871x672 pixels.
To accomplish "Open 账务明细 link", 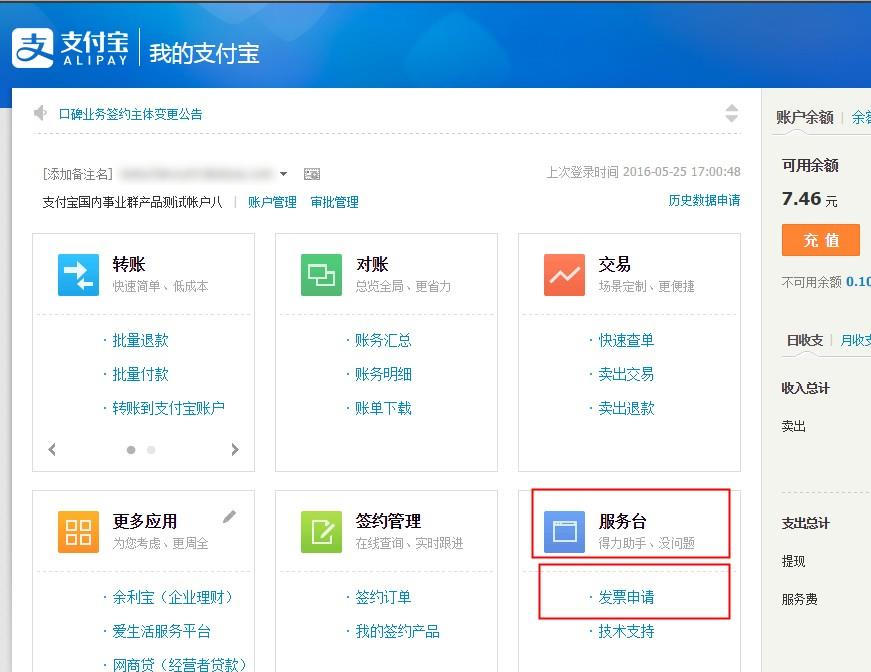I will (x=383, y=374).
